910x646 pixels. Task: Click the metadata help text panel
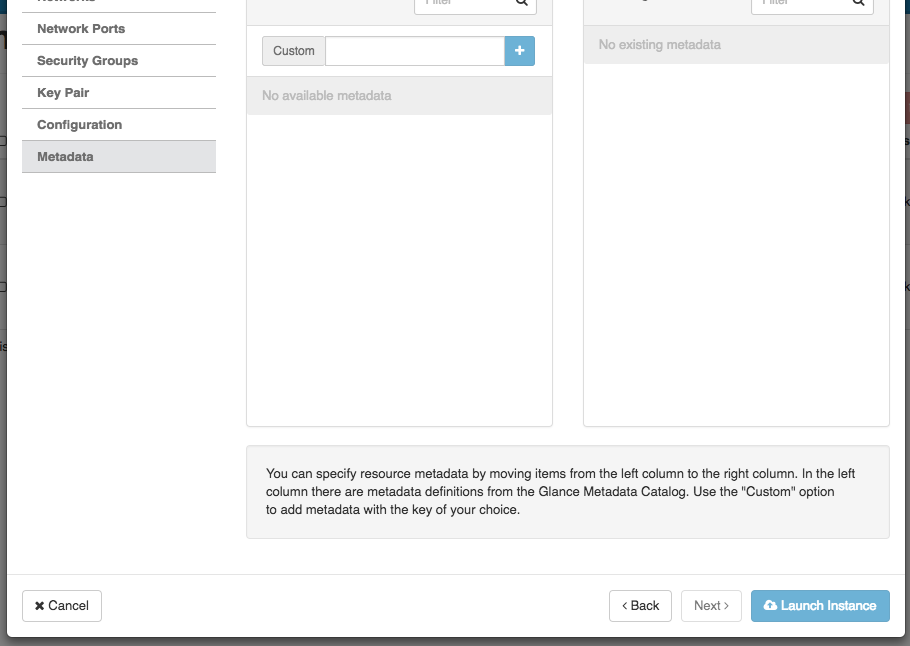point(567,492)
